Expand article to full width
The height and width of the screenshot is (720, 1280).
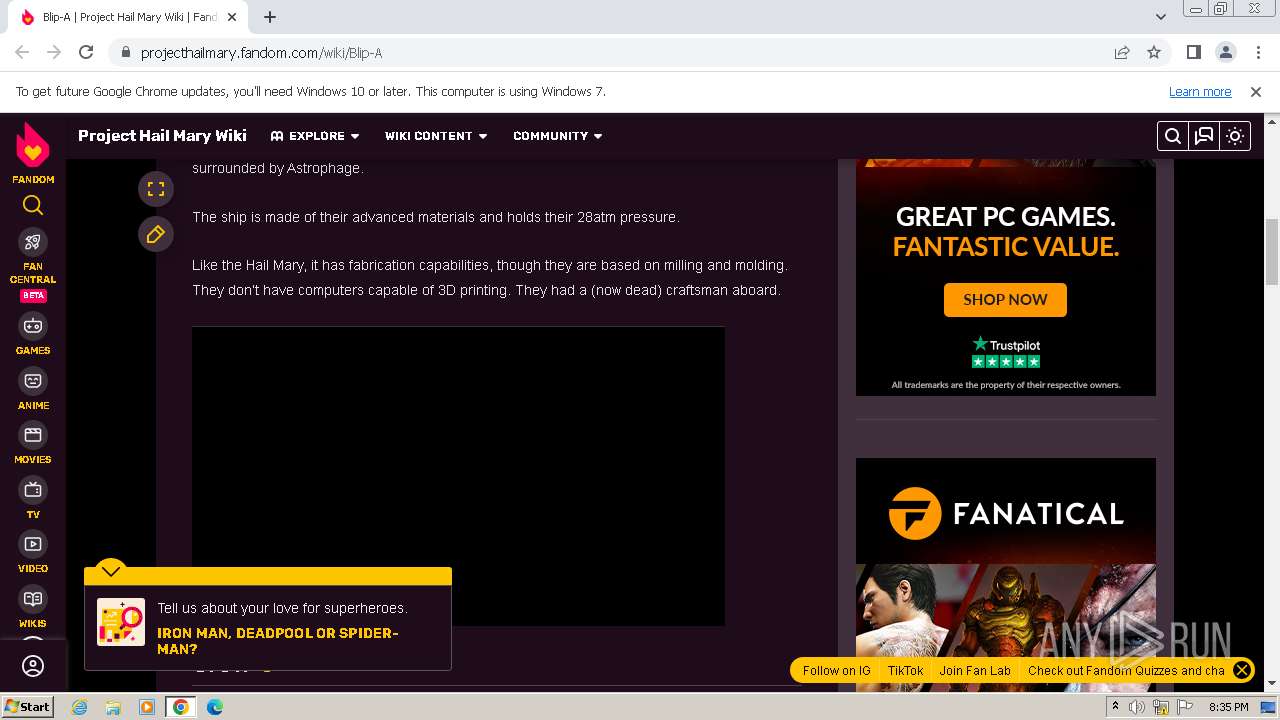156,189
